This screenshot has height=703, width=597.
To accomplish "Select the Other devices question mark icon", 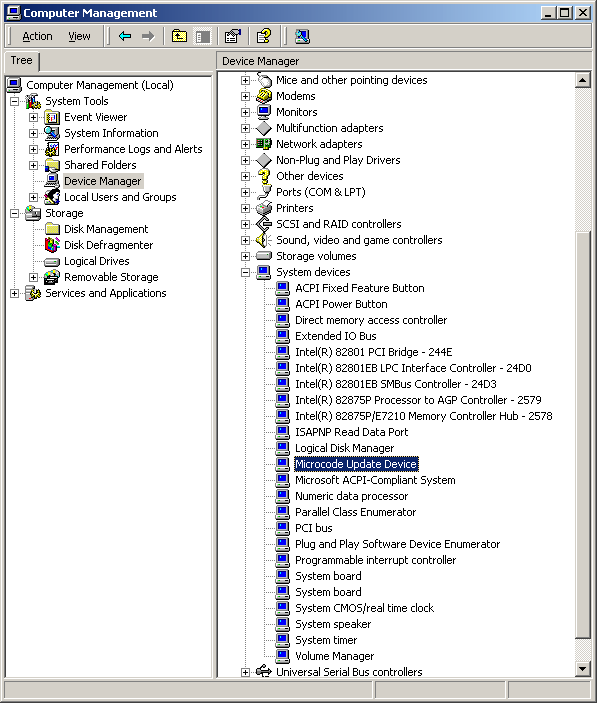I will [264, 176].
